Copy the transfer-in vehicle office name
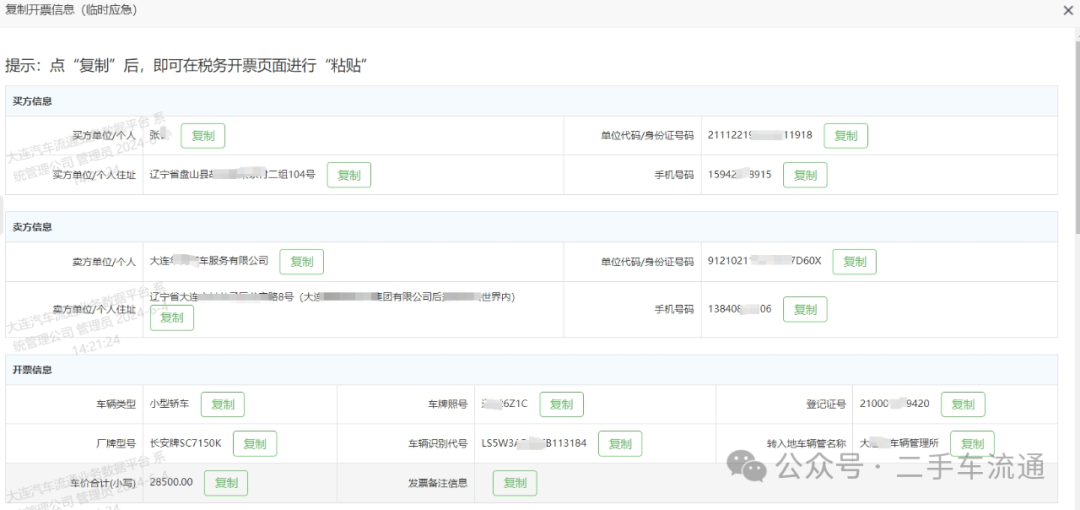Screen dimensions: 1080x510 [972, 444]
